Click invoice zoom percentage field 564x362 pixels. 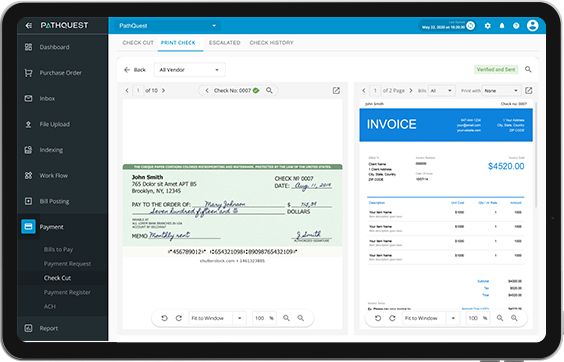tap(478, 318)
